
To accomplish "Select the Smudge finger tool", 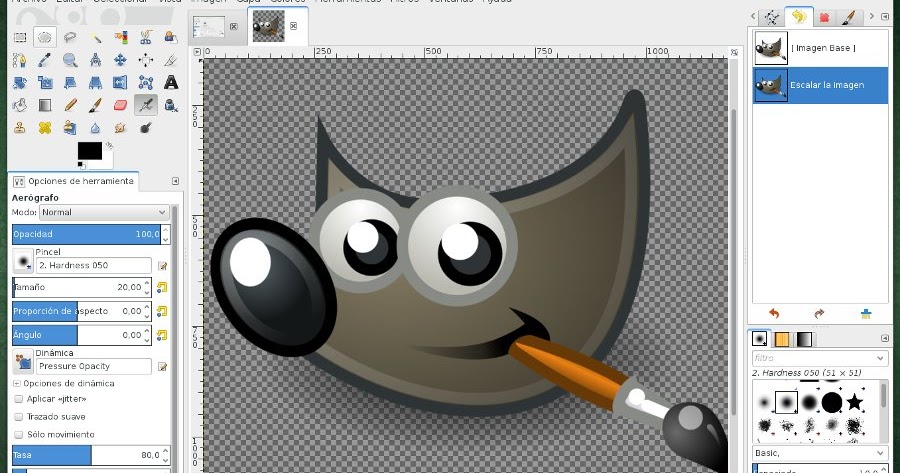I will pyautogui.click(x=121, y=127).
